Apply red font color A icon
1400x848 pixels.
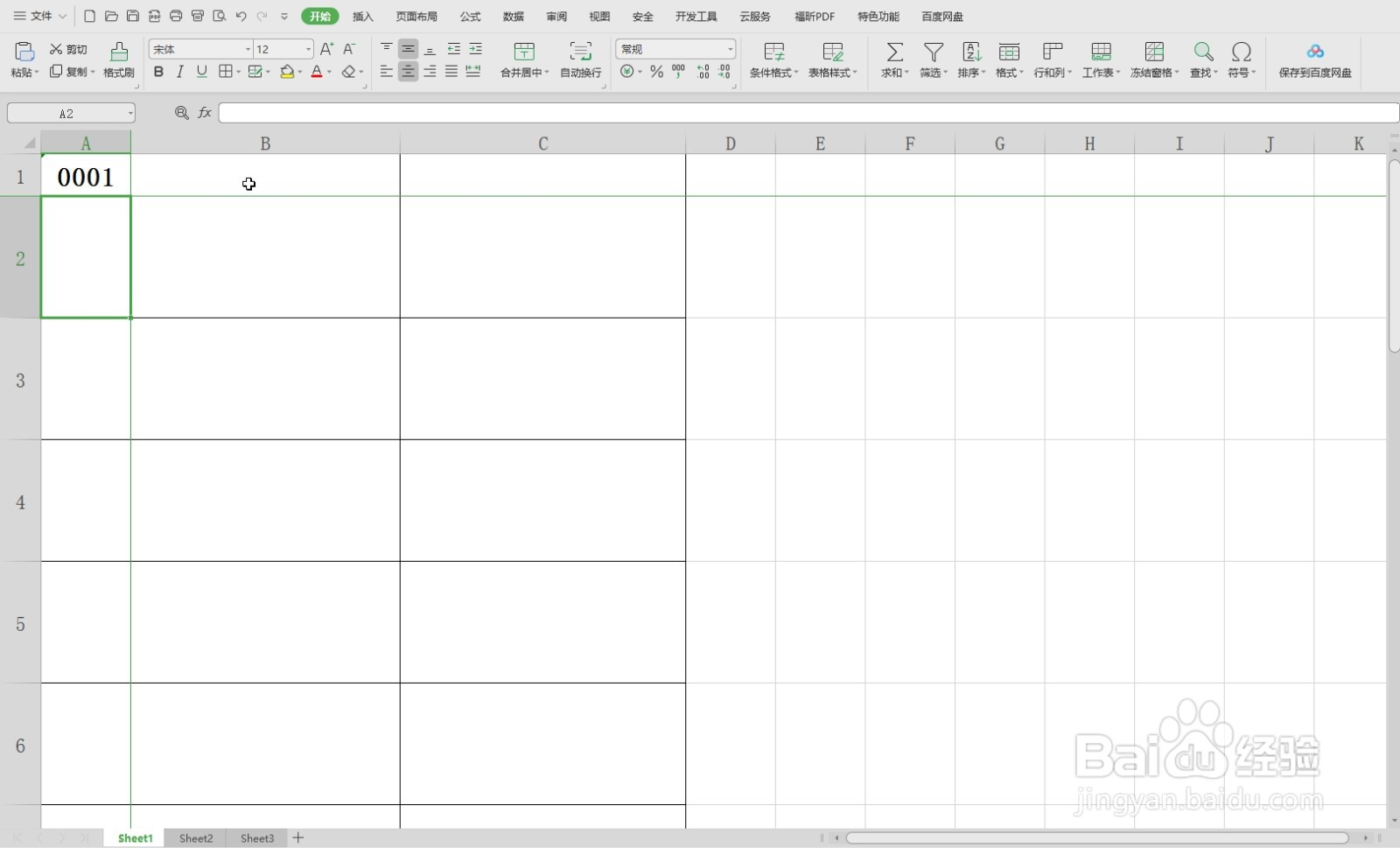[x=317, y=72]
